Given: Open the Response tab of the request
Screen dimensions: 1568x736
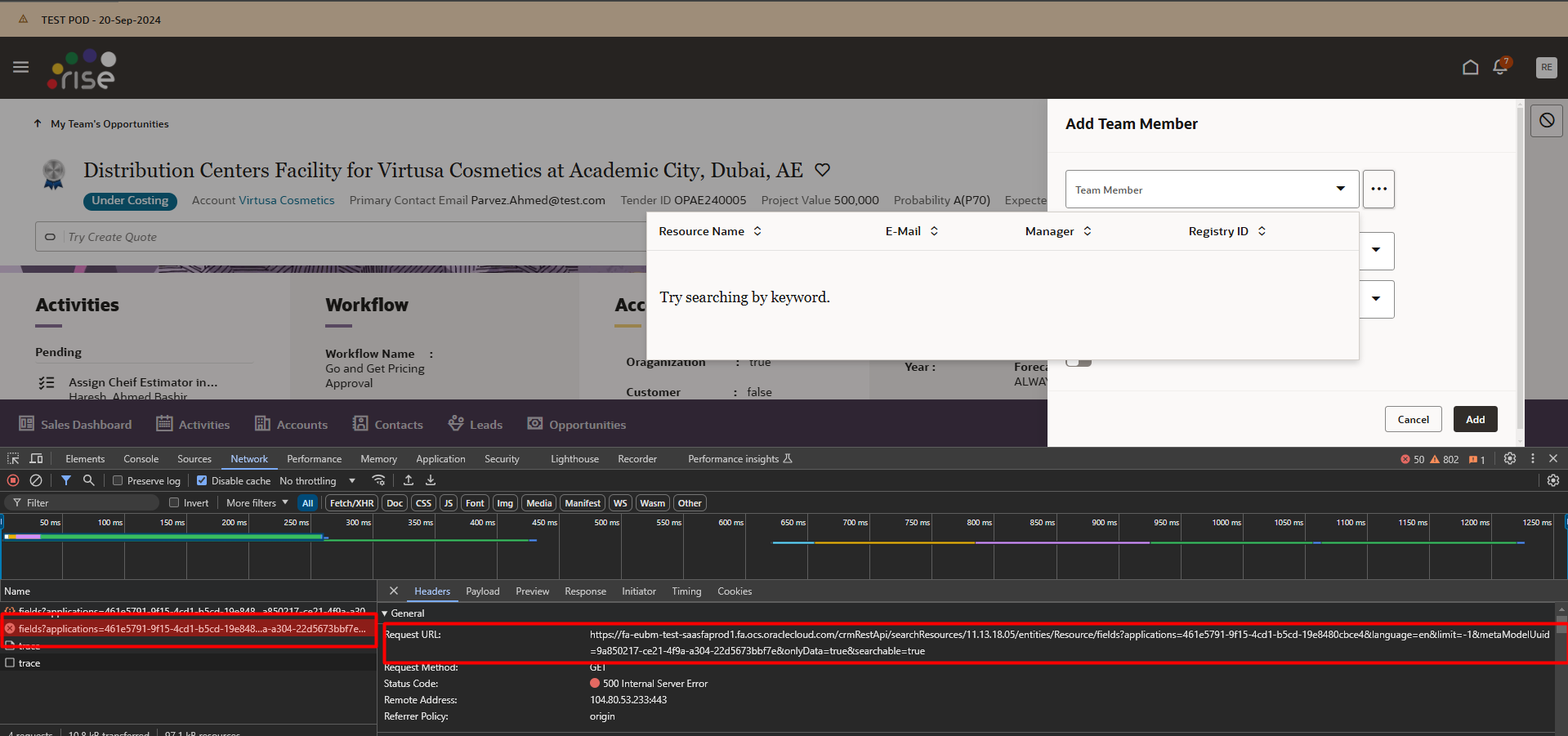Looking at the screenshot, I should 585,591.
